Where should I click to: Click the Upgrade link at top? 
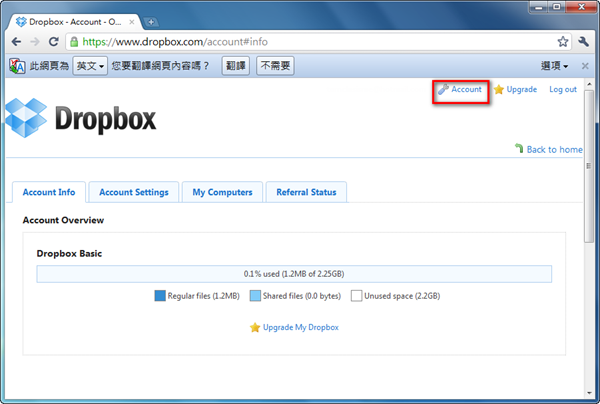(x=522, y=90)
